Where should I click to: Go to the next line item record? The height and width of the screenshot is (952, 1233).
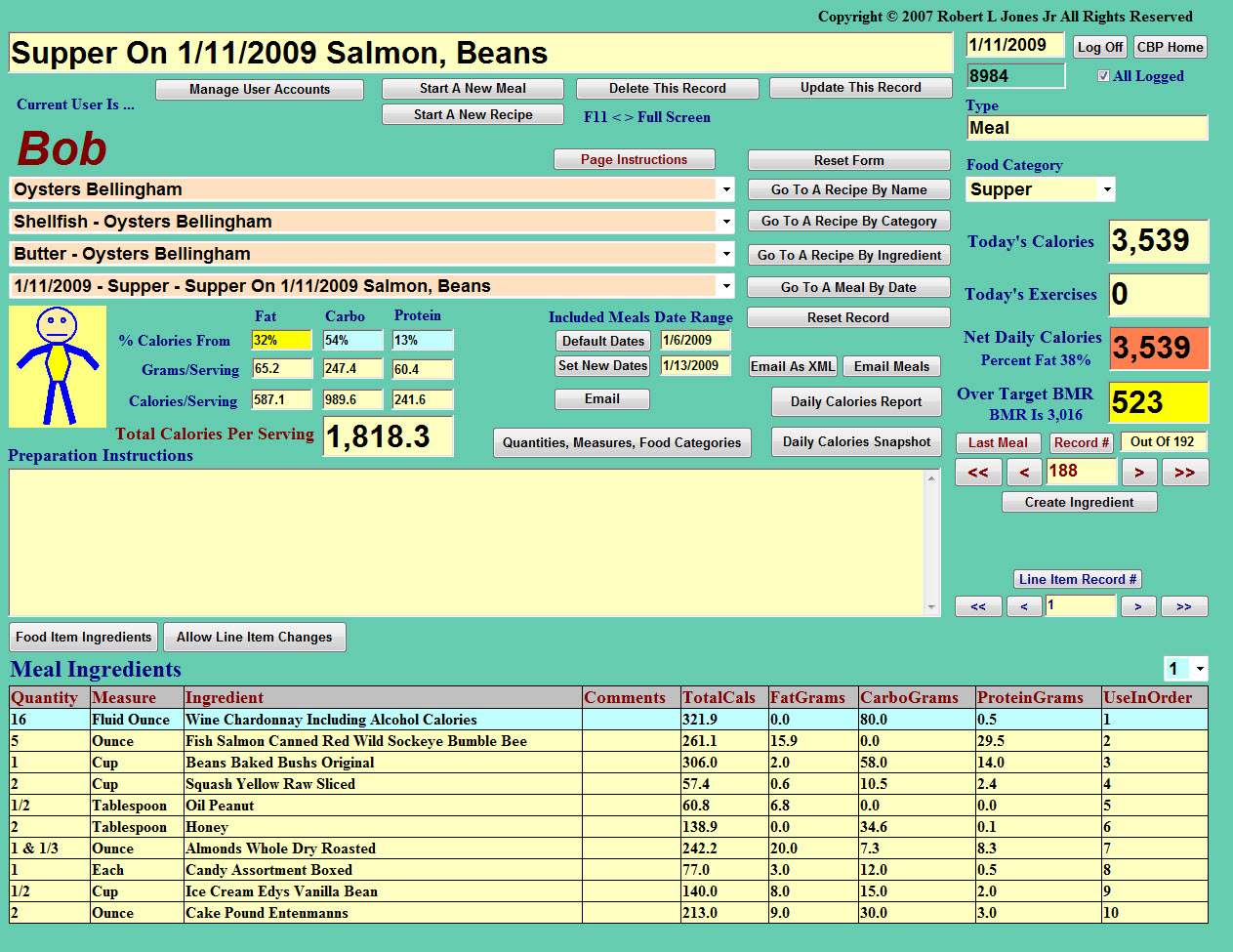coord(1138,606)
